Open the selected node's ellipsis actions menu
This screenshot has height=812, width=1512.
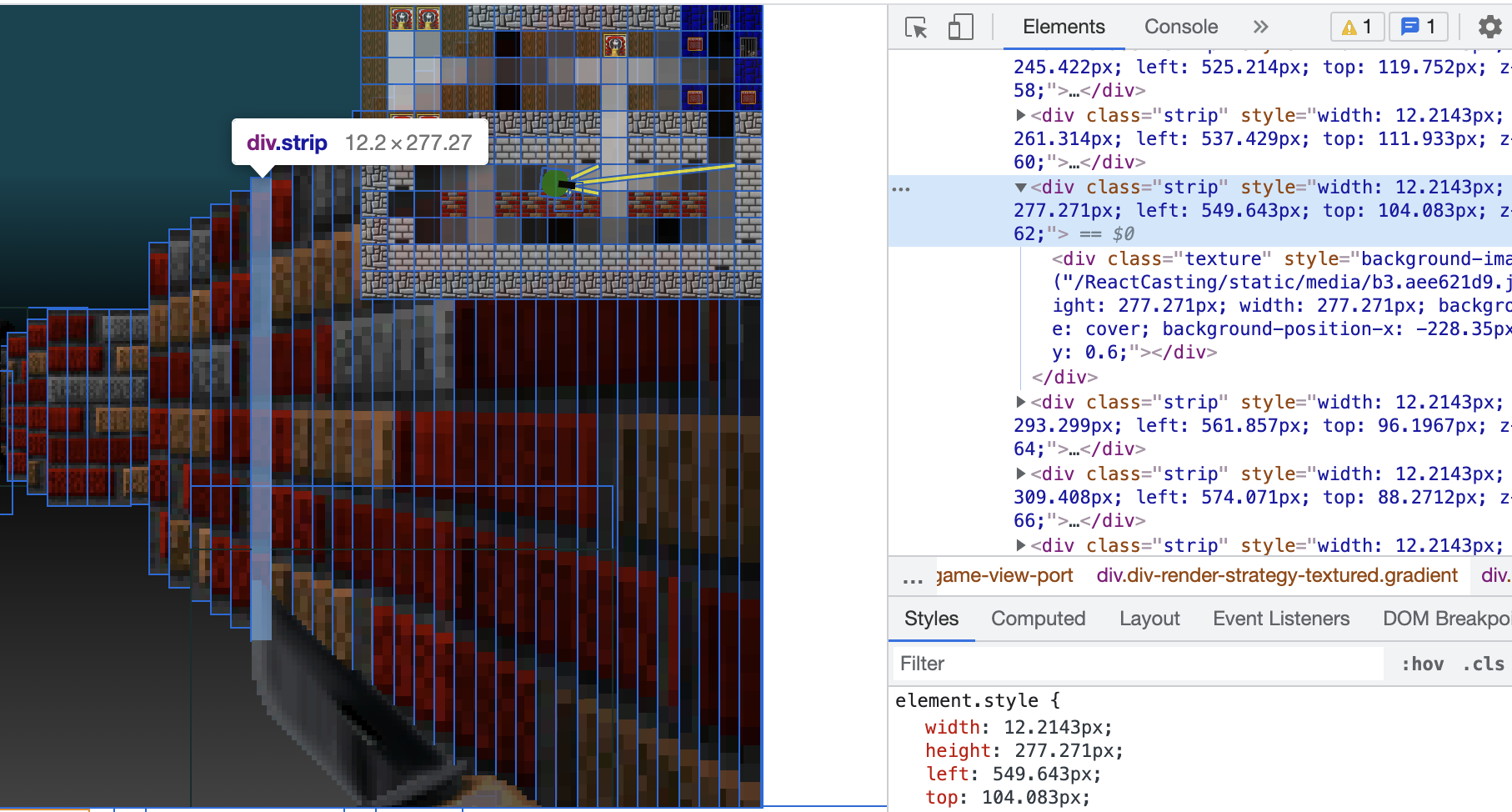(901, 189)
